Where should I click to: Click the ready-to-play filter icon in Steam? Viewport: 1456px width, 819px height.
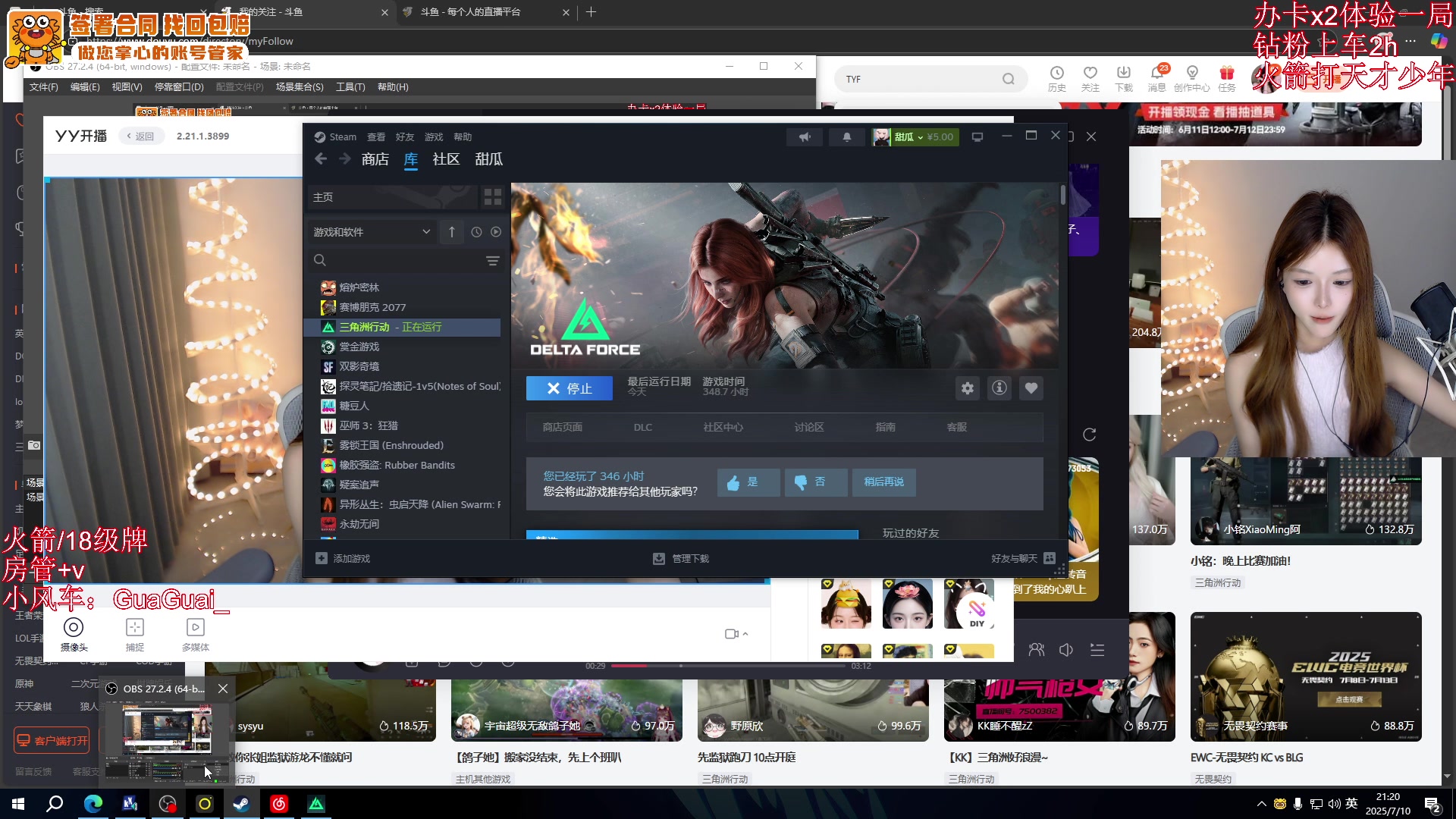click(496, 232)
